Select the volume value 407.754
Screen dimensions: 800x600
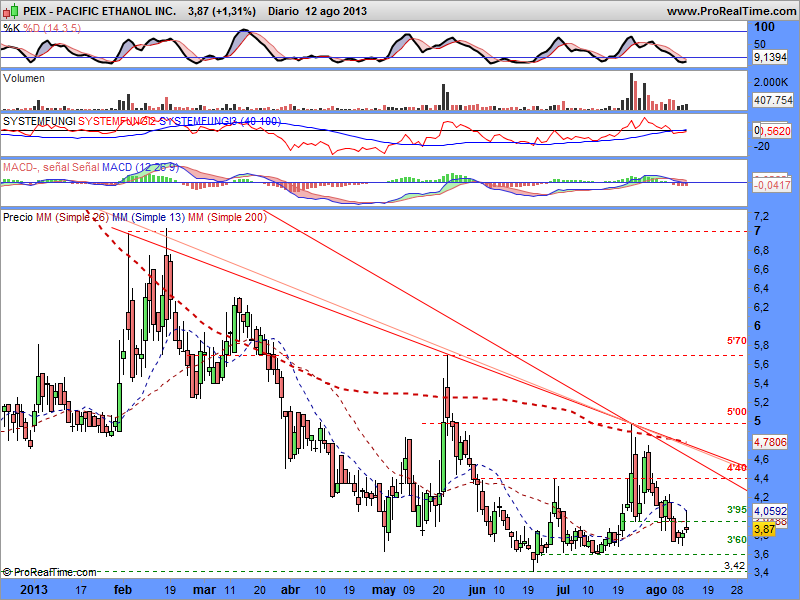pos(773,100)
